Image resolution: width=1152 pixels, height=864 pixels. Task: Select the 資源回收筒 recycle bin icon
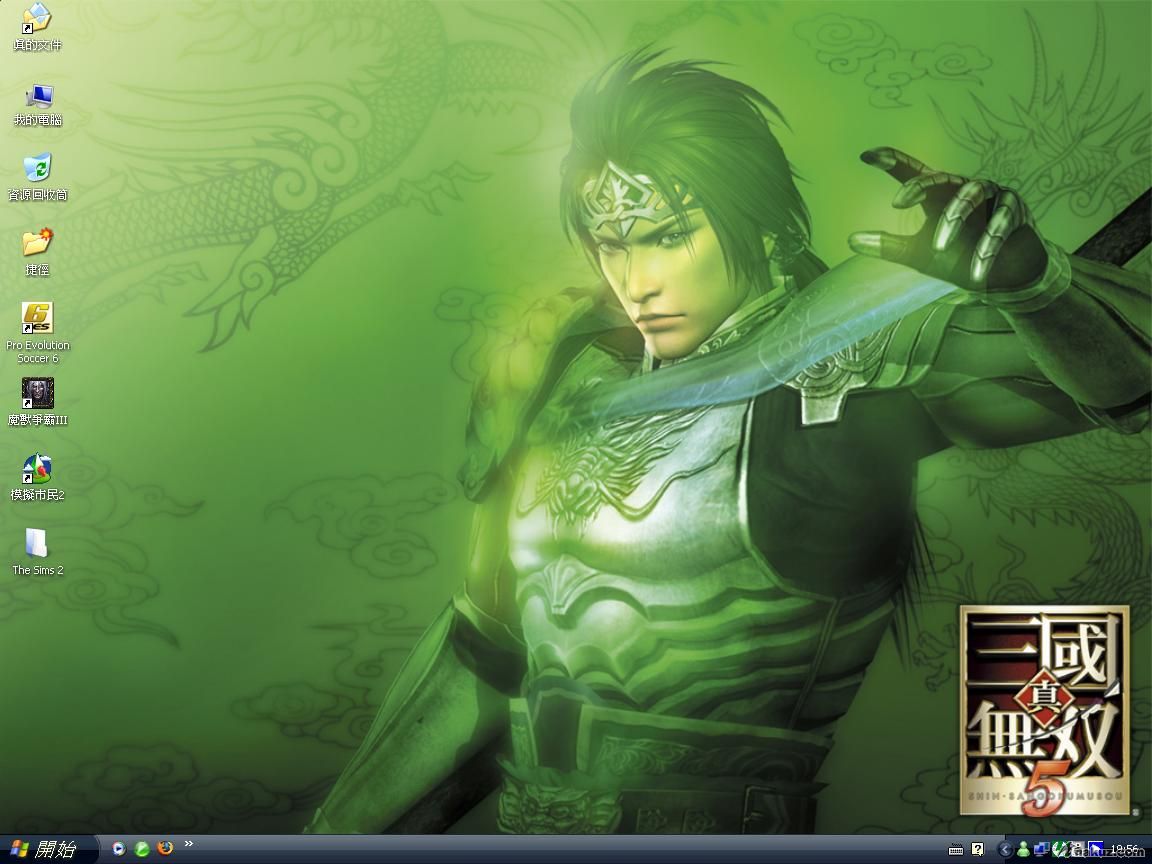pyautogui.click(x=37, y=178)
